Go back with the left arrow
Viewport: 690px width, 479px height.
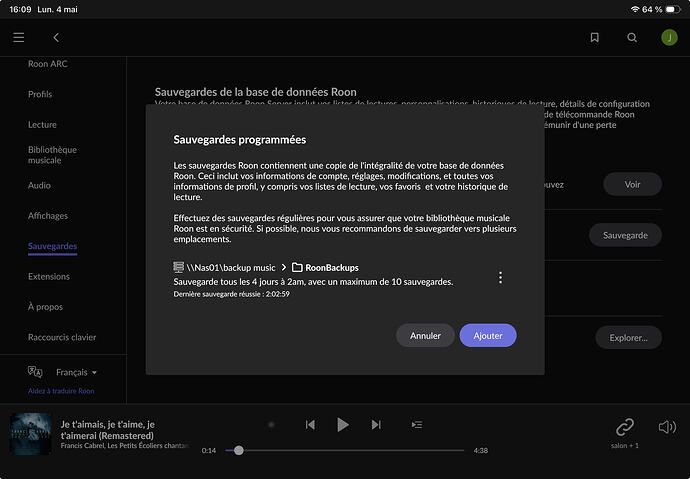coord(56,37)
